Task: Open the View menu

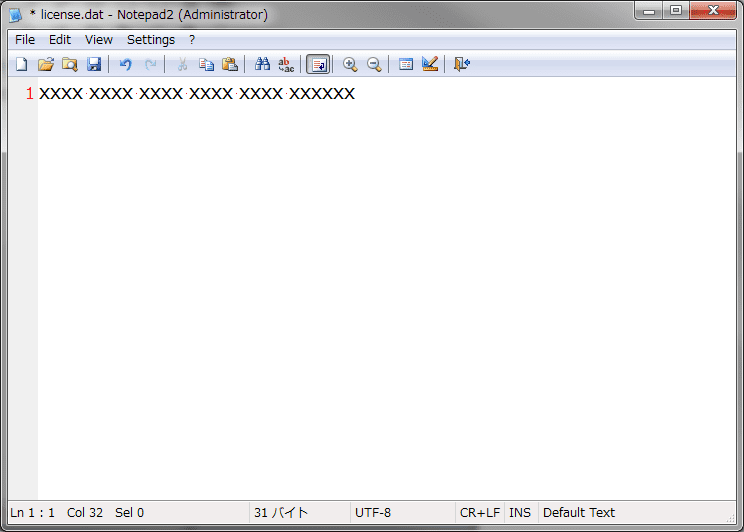Action: point(99,40)
